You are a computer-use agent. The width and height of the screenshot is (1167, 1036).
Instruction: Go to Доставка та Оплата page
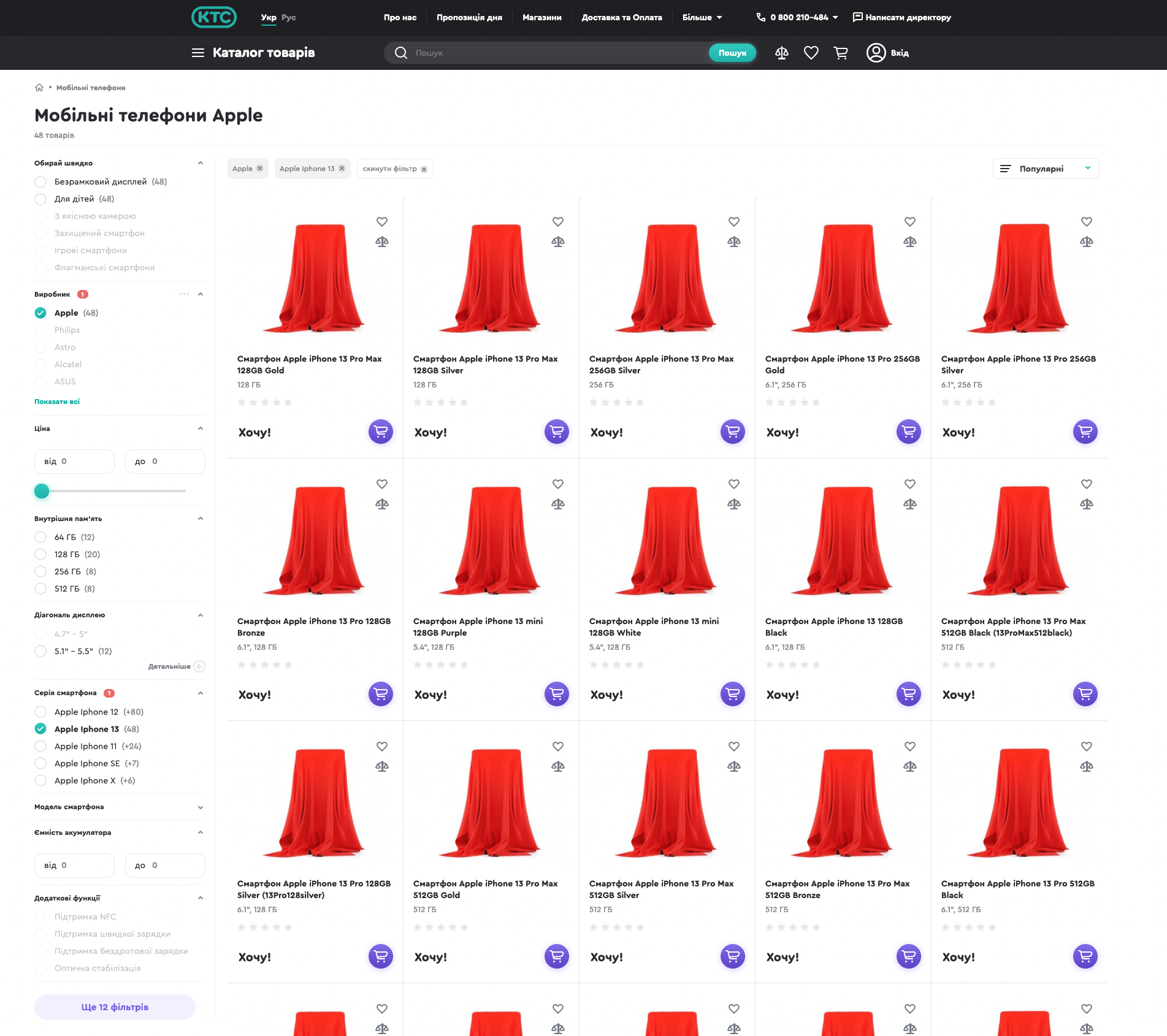click(621, 17)
